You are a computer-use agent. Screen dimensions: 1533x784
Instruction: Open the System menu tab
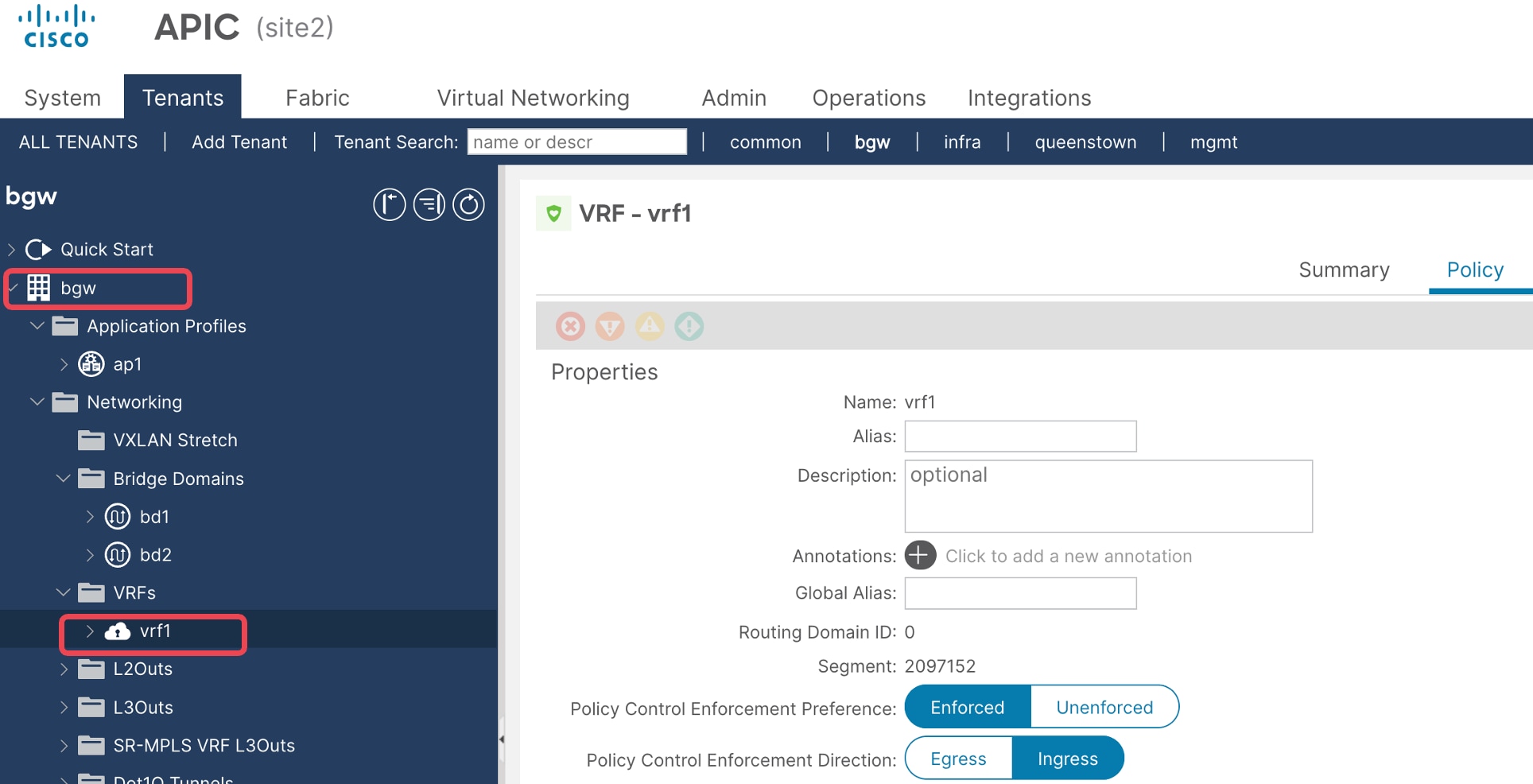(x=62, y=98)
